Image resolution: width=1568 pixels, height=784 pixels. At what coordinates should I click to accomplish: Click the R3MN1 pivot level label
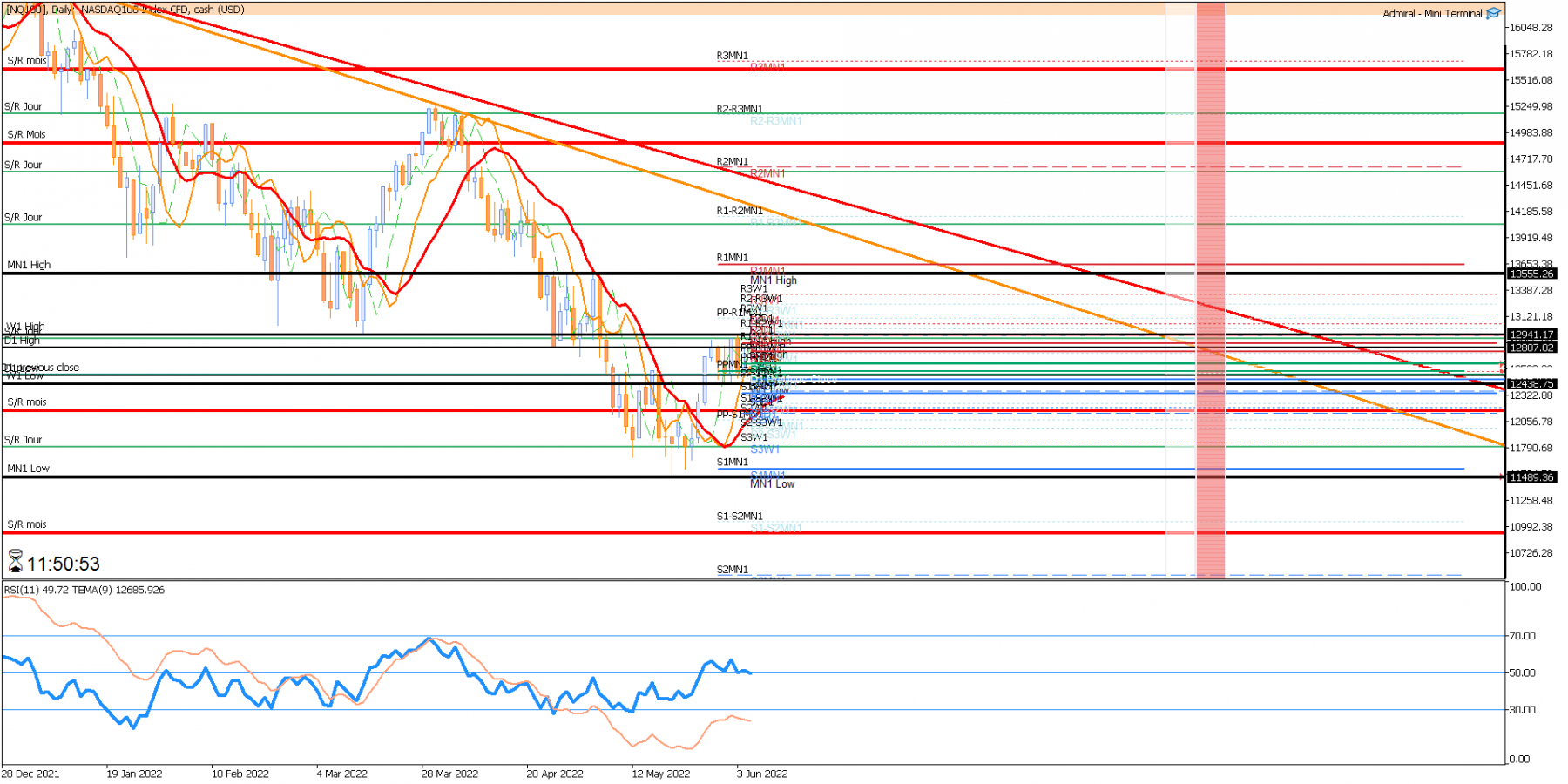[733, 56]
